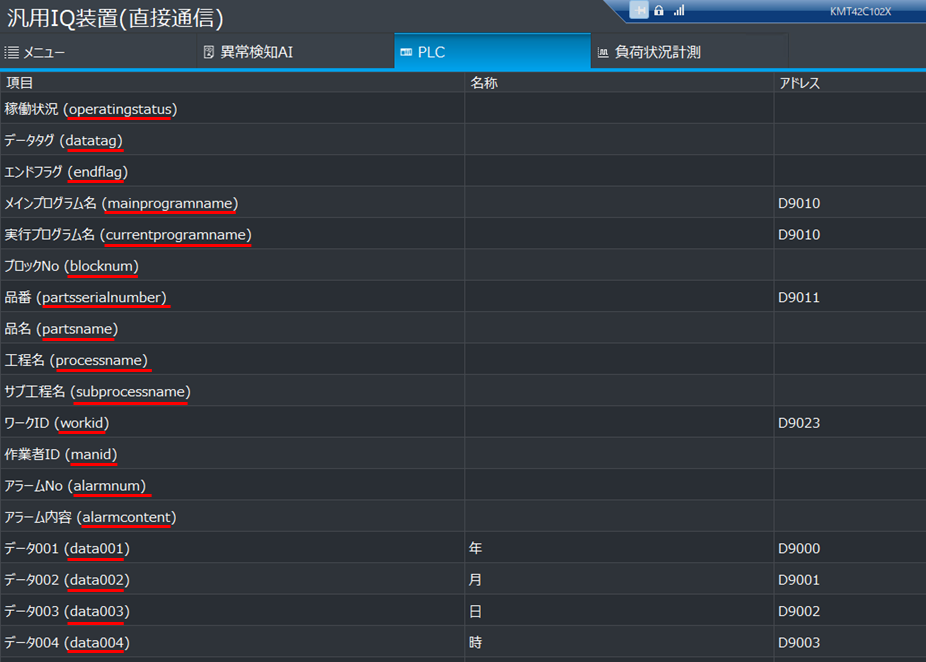Click empty address cell for endflag row
926x662 pixels.
click(848, 171)
